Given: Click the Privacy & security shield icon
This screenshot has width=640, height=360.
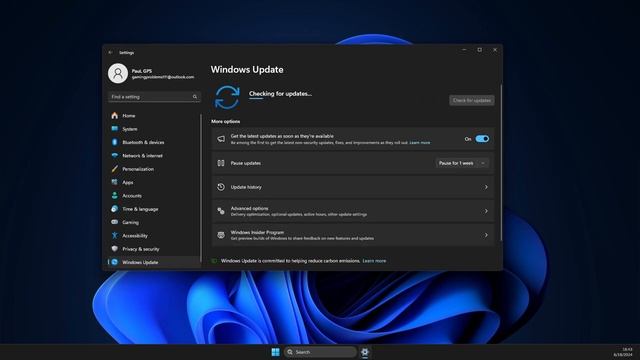Looking at the screenshot, I should tap(115, 249).
